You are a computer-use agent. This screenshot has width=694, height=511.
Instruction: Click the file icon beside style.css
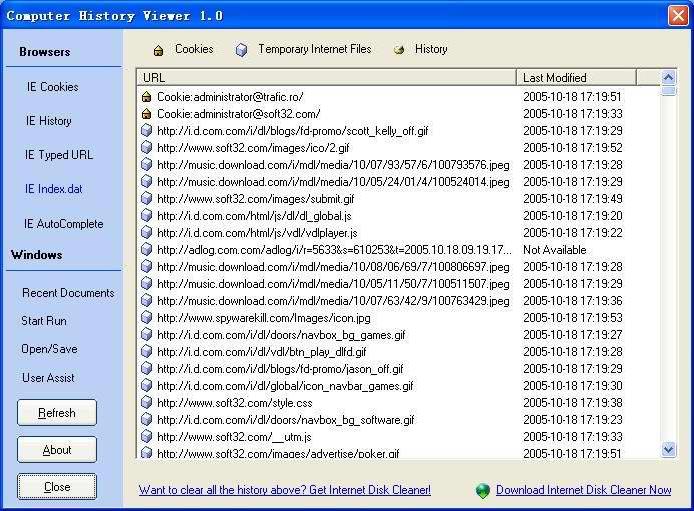pos(147,403)
